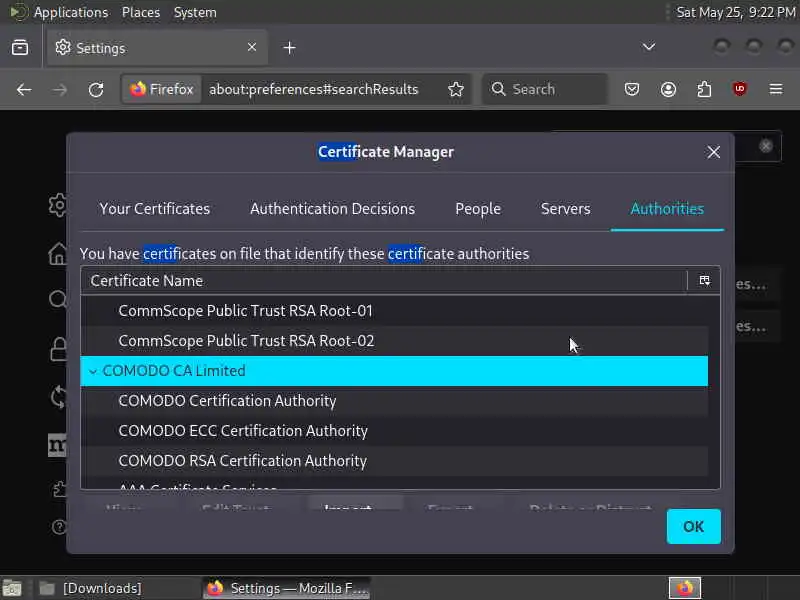
Task: Open the list all tabs dropdown
Action: point(648,47)
